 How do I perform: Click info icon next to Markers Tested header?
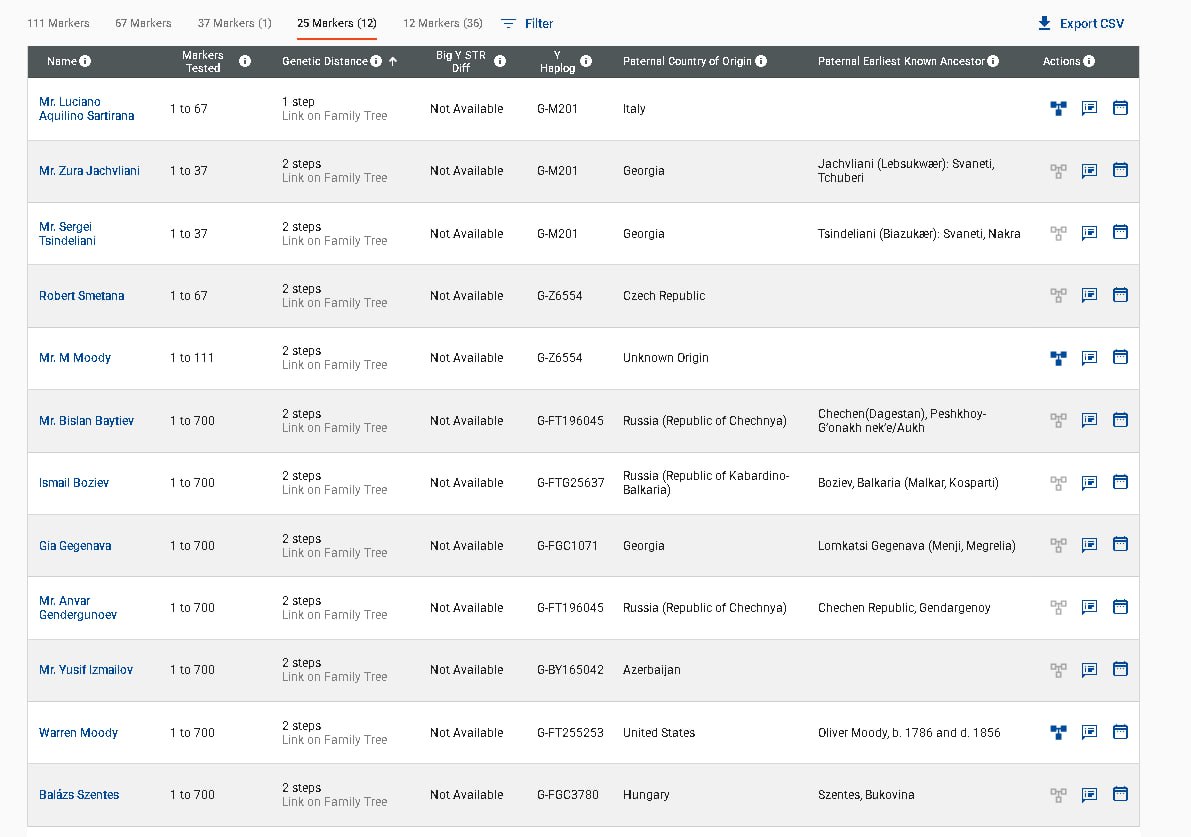(245, 61)
